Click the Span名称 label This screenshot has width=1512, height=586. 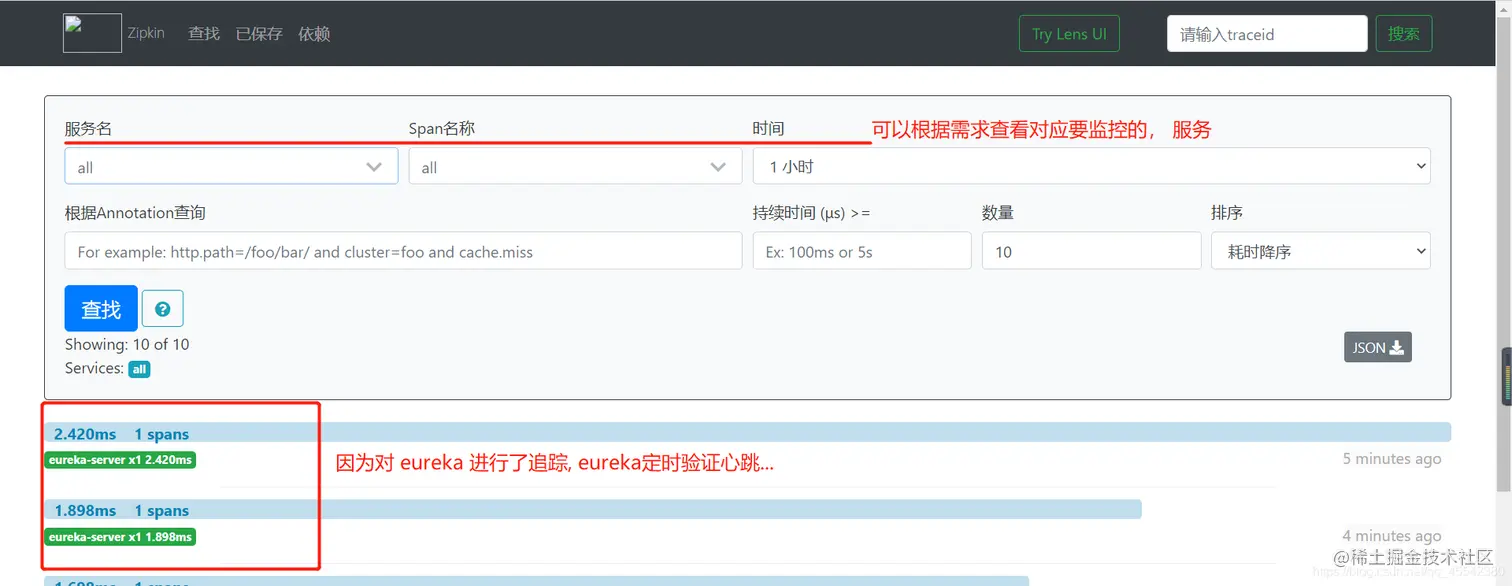(442, 129)
